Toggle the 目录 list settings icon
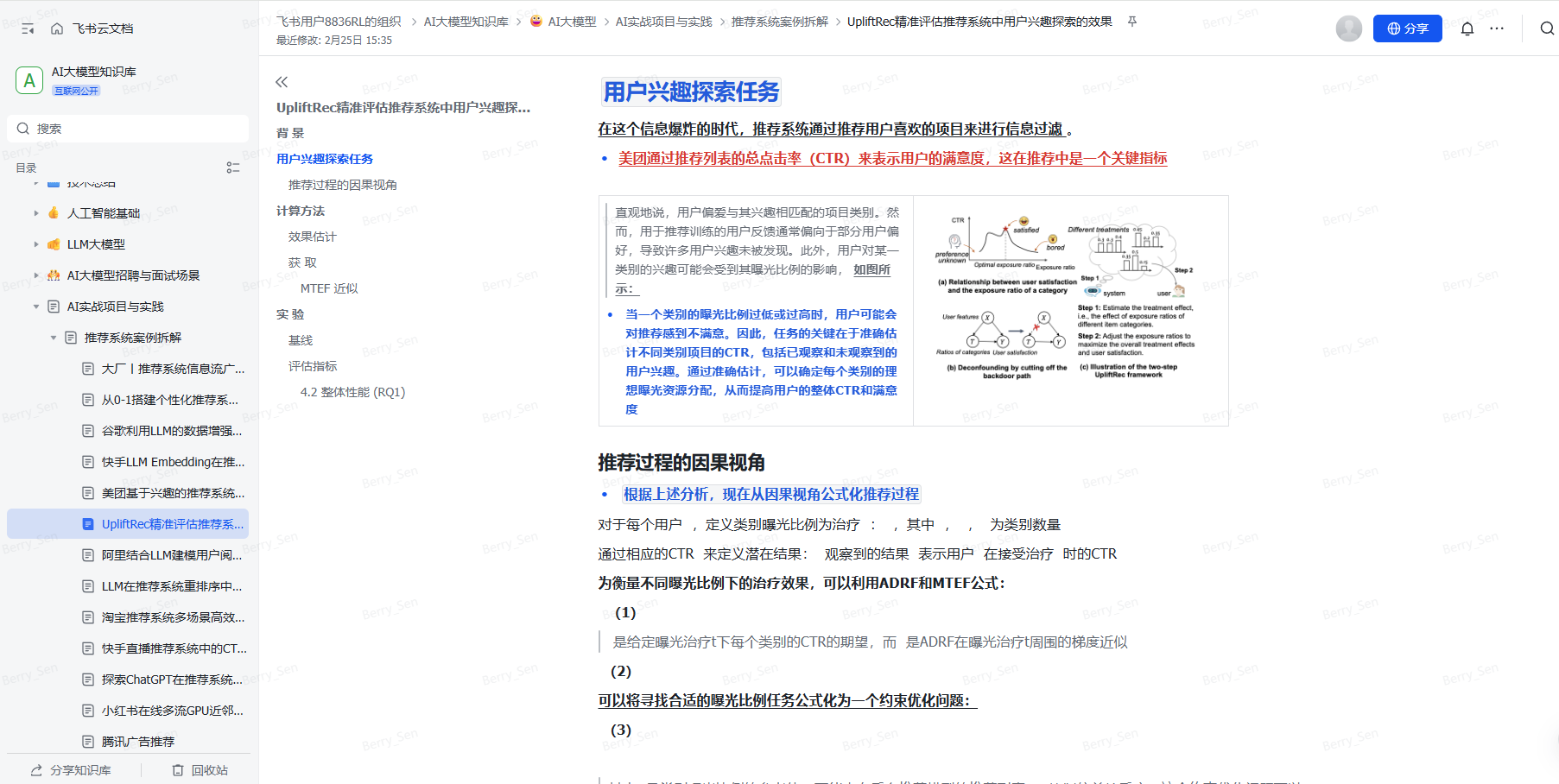This screenshot has height=784, width=1559. [233, 168]
